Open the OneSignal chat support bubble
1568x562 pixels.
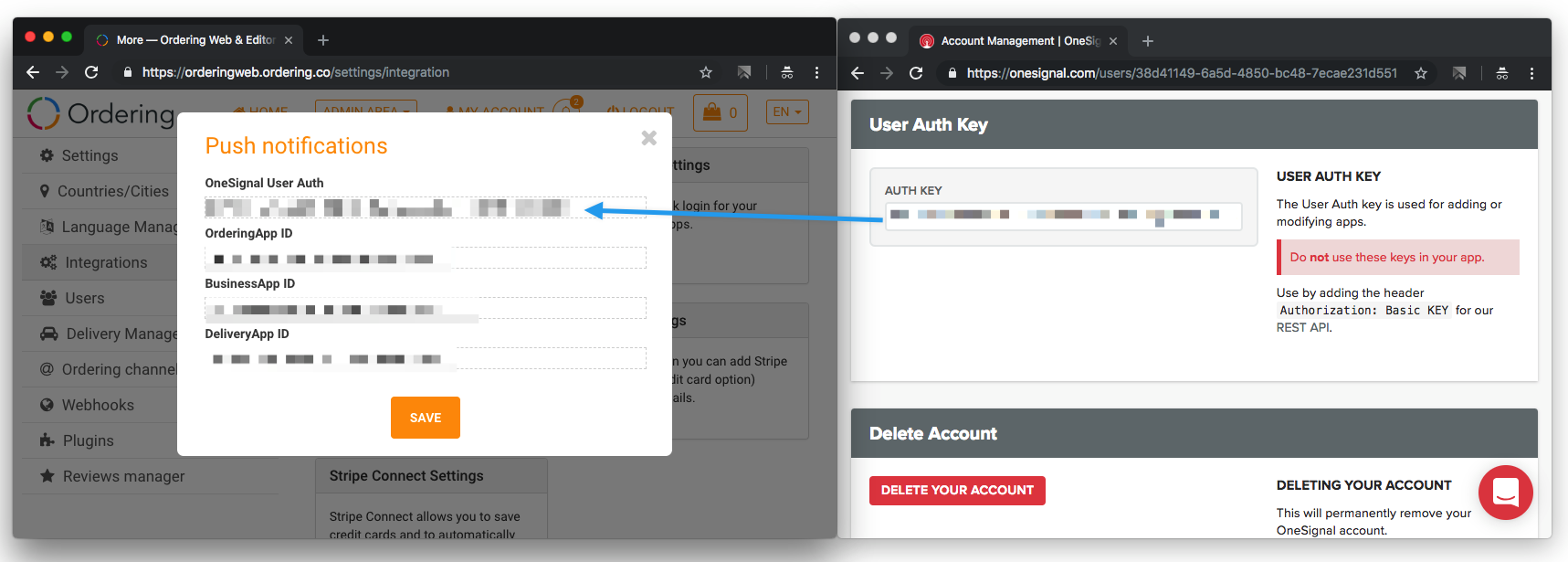[x=1505, y=493]
